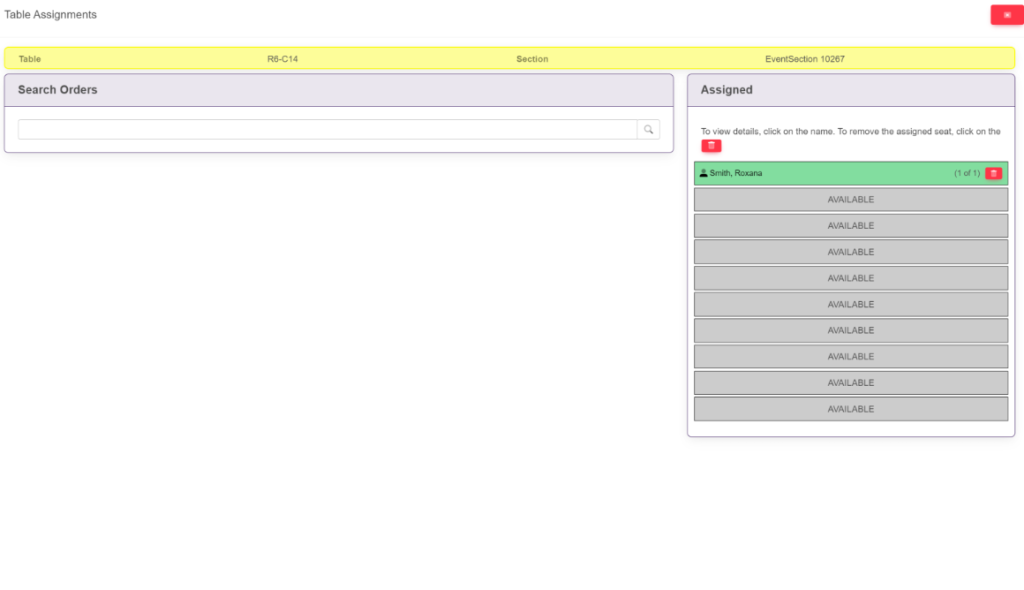The image size is (1024, 590).
Task: Close the Table Assignments window with red button
Action: [1006, 15]
